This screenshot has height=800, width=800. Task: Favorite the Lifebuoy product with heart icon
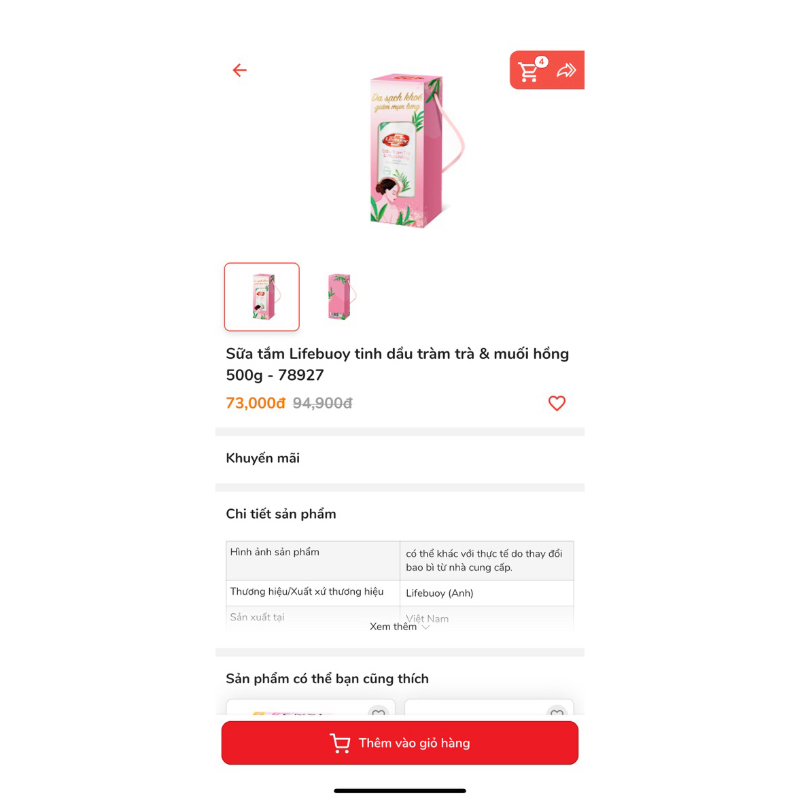[x=557, y=403]
